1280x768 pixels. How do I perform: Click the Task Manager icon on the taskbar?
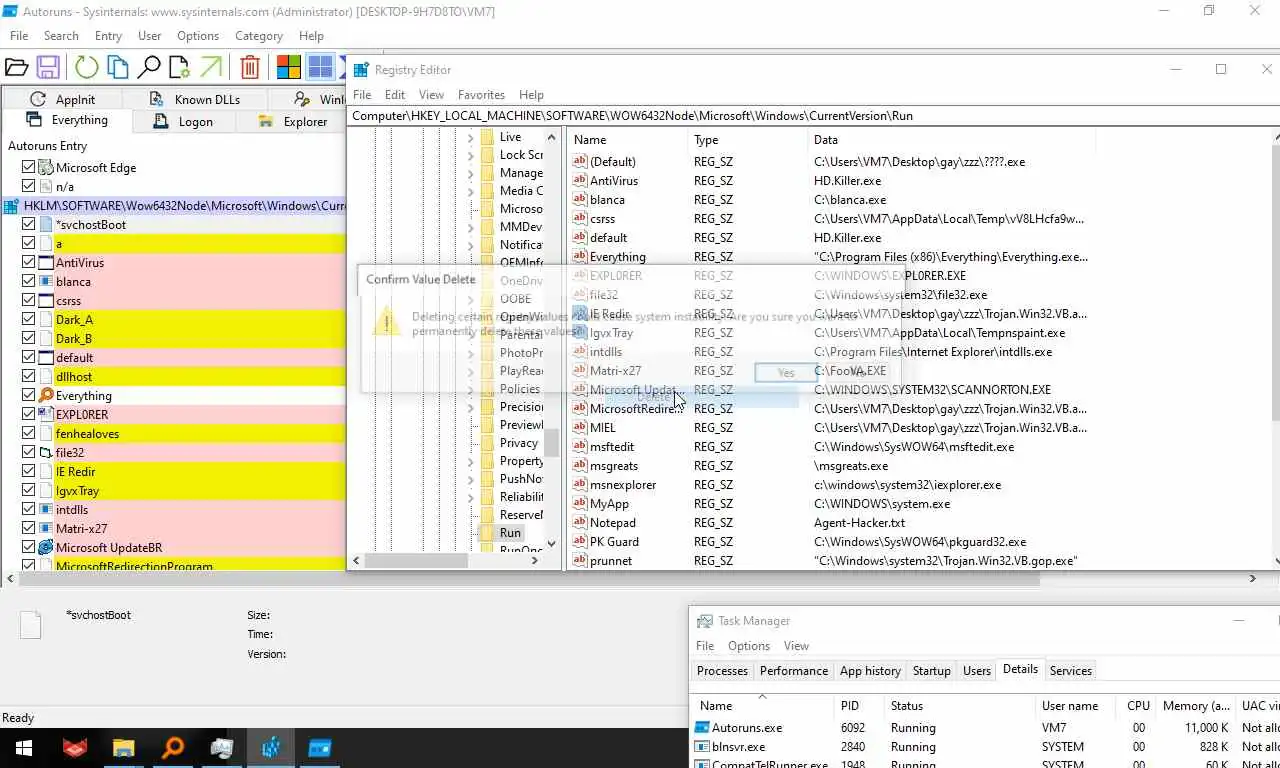tap(222, 748)
